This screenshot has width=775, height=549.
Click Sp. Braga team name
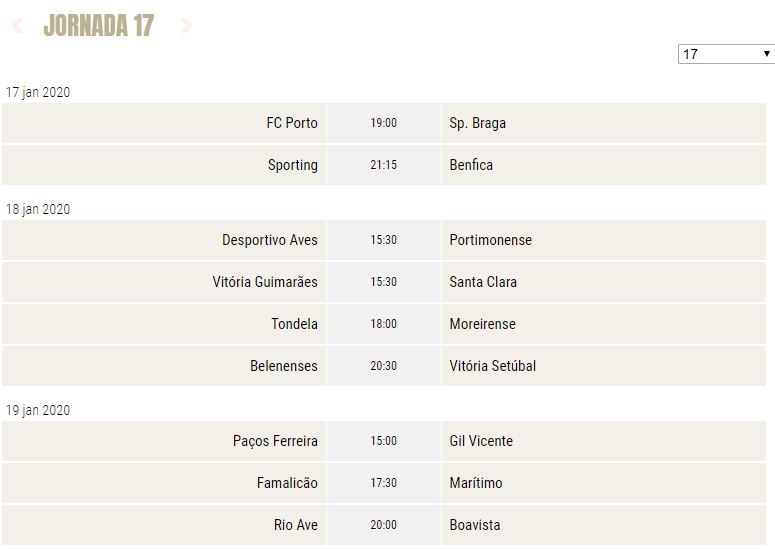pos(477,123)
